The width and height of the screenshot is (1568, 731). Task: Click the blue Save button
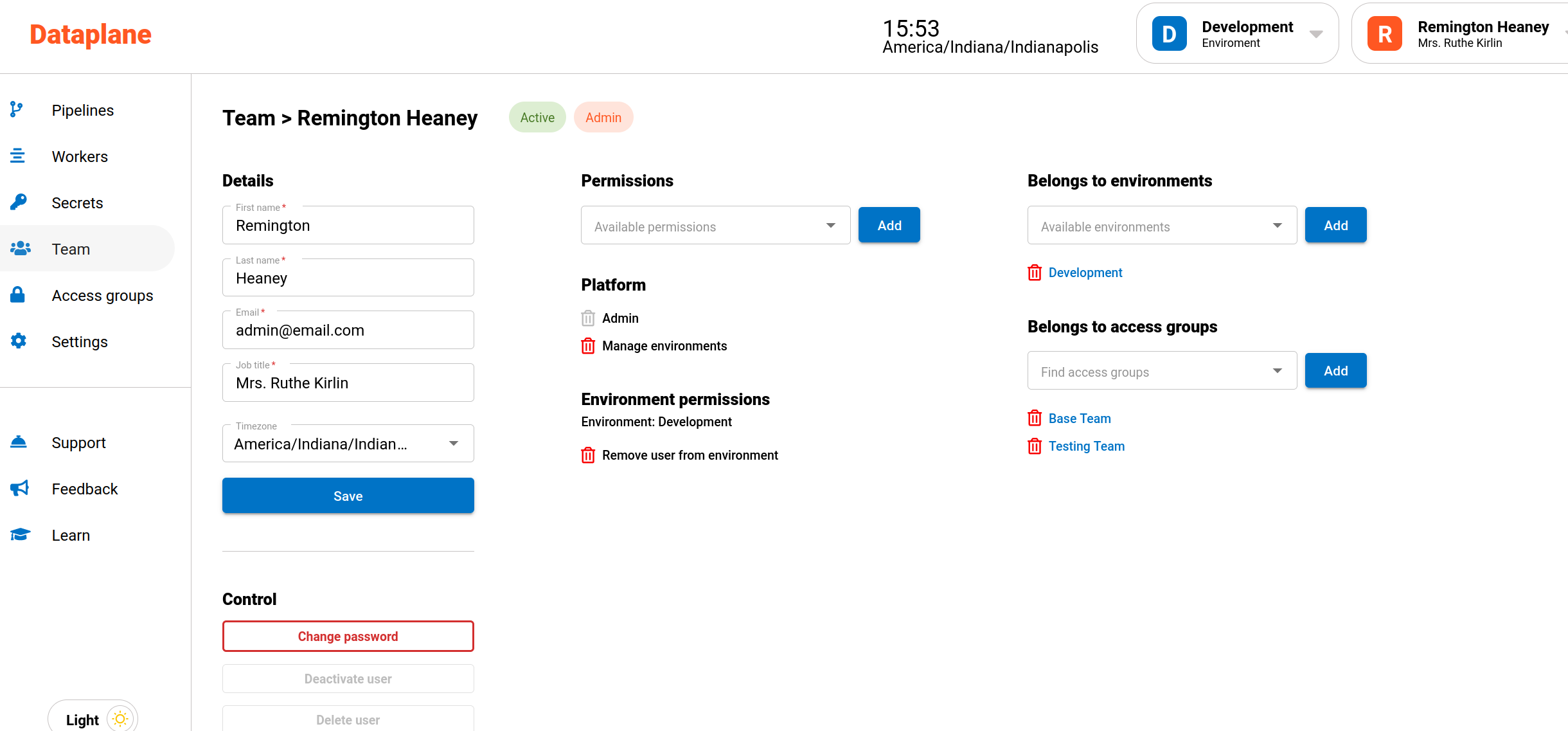(348, 496)
